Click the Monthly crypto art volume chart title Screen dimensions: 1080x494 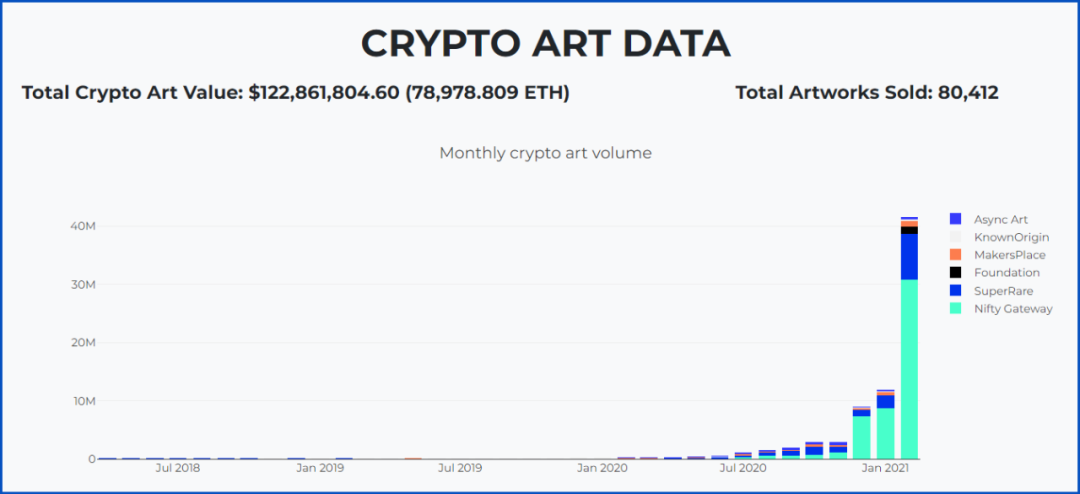[x=545, y=153]
